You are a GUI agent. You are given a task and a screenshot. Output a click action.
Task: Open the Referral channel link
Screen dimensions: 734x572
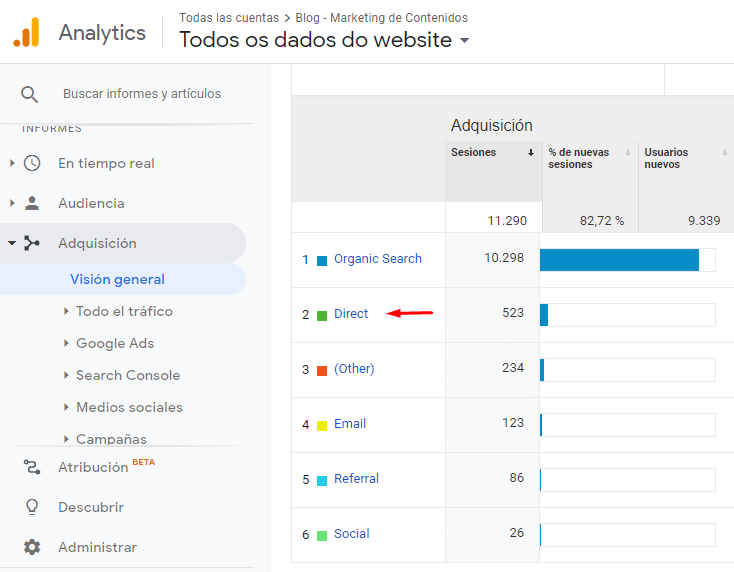click(x=356, y=479)
